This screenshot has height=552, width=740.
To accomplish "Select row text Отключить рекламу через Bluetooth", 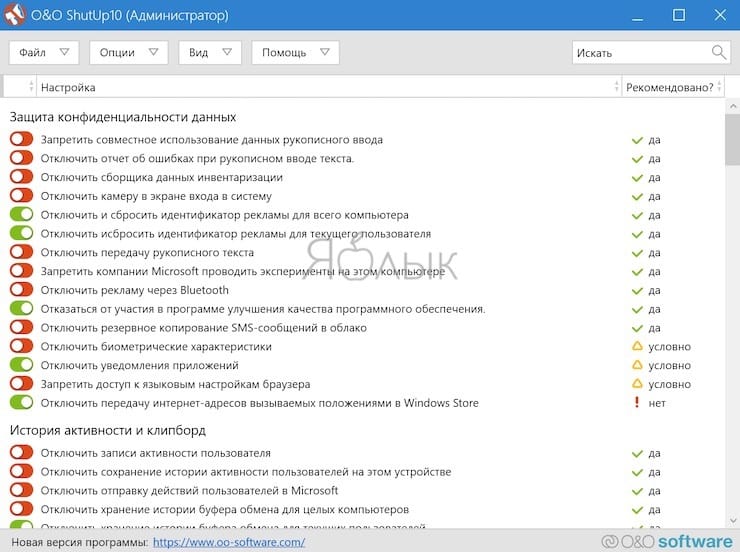I will coord(135,290).
